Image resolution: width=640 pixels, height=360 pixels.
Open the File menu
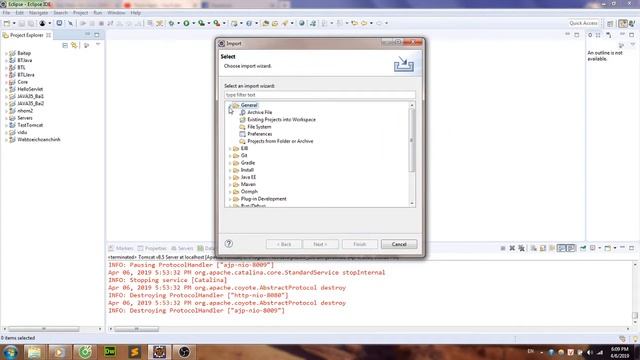pos(6,13)
